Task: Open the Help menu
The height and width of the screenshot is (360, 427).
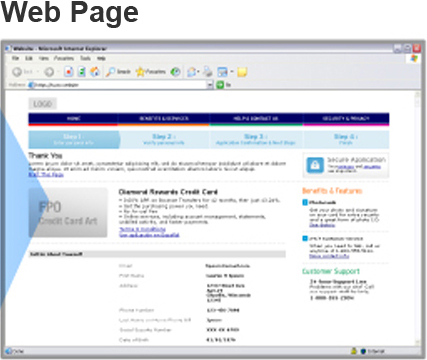Action: pyautogui.click(x=101, y=58)
